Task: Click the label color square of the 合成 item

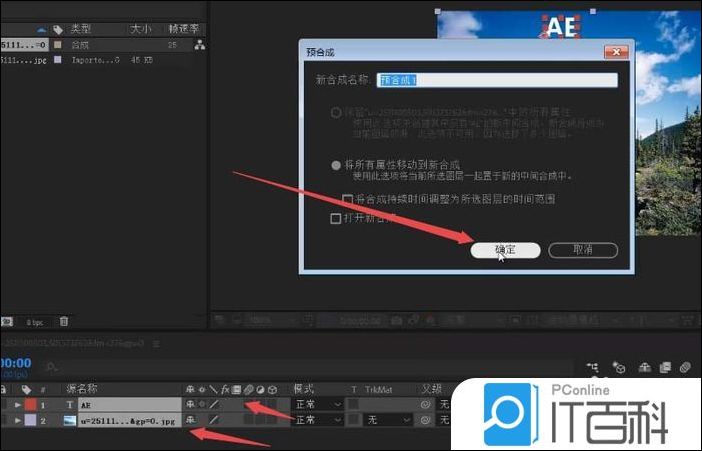Action: (58, 45)
